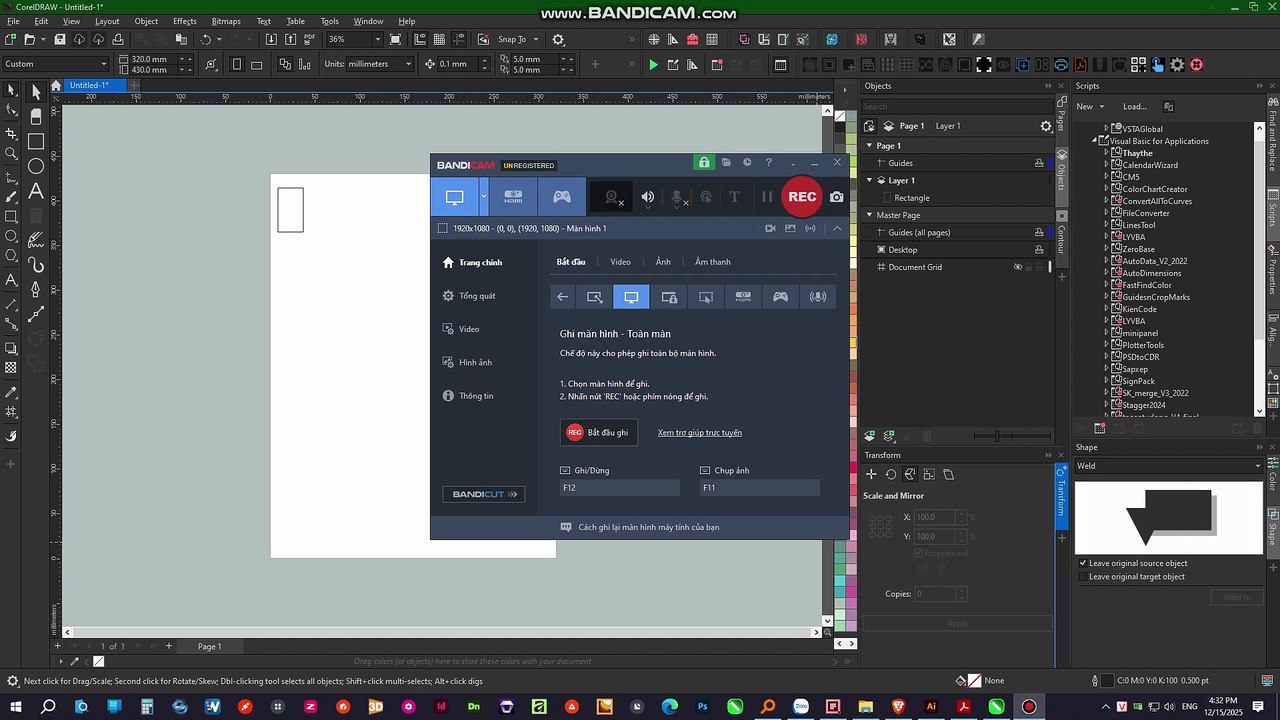Click the Bandicam microphone icon
The height and width of the screenshot is (720, 1280).
pyautogui.click(x=677, y=197)
